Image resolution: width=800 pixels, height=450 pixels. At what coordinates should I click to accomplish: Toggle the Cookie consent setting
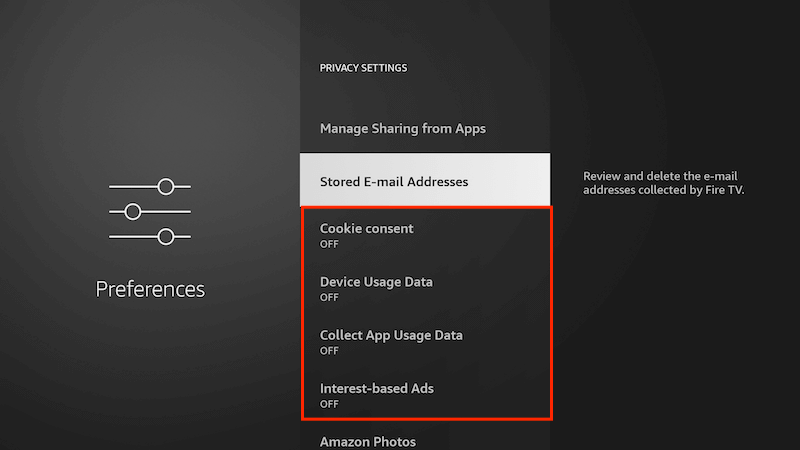pyautogui.click(x=425, y=235)
